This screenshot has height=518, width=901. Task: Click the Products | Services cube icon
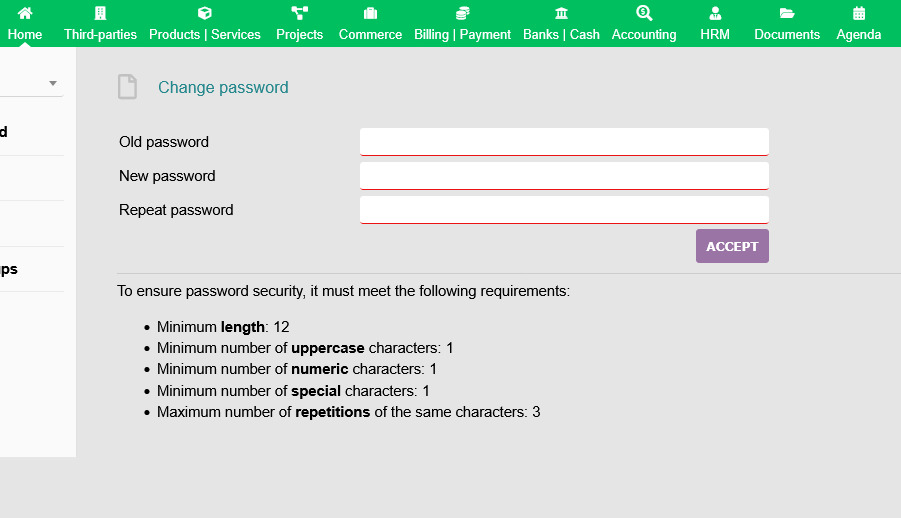pyautogui.click(x=205, y=13)
